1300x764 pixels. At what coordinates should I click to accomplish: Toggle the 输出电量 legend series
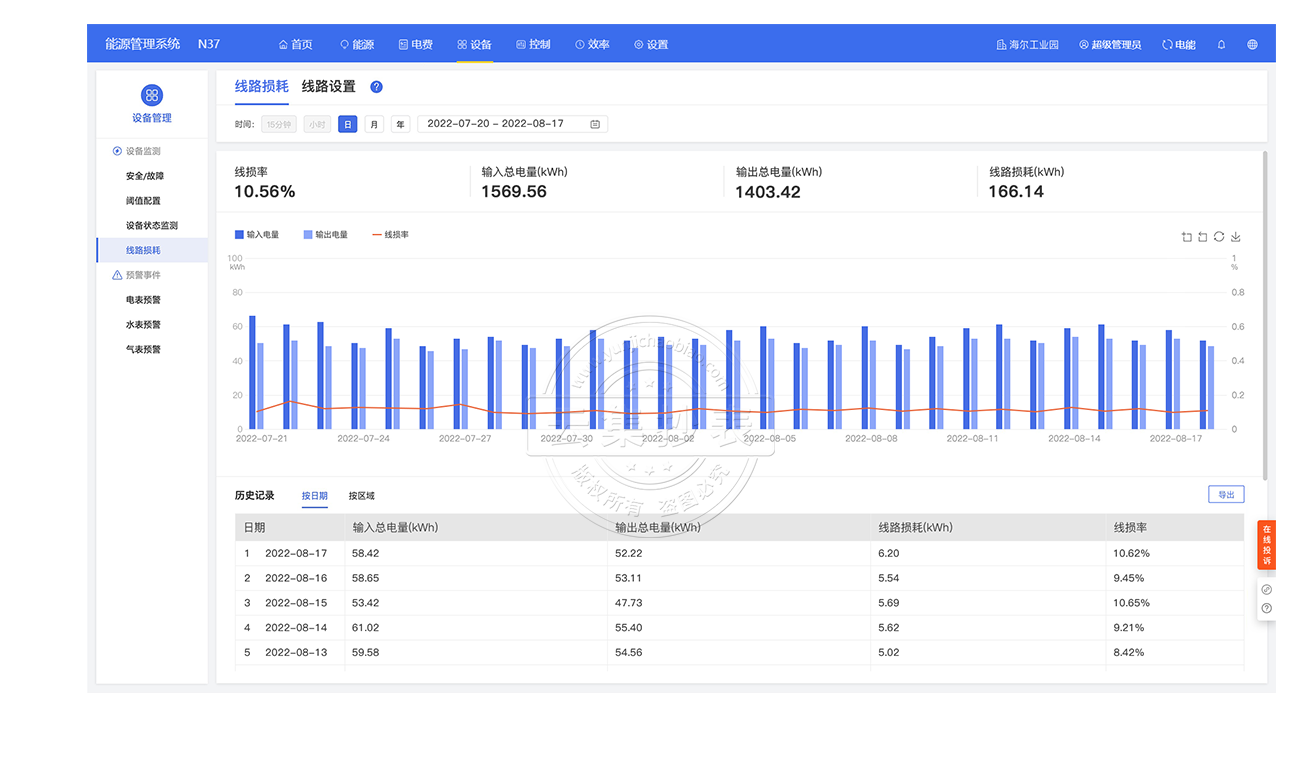325,235
